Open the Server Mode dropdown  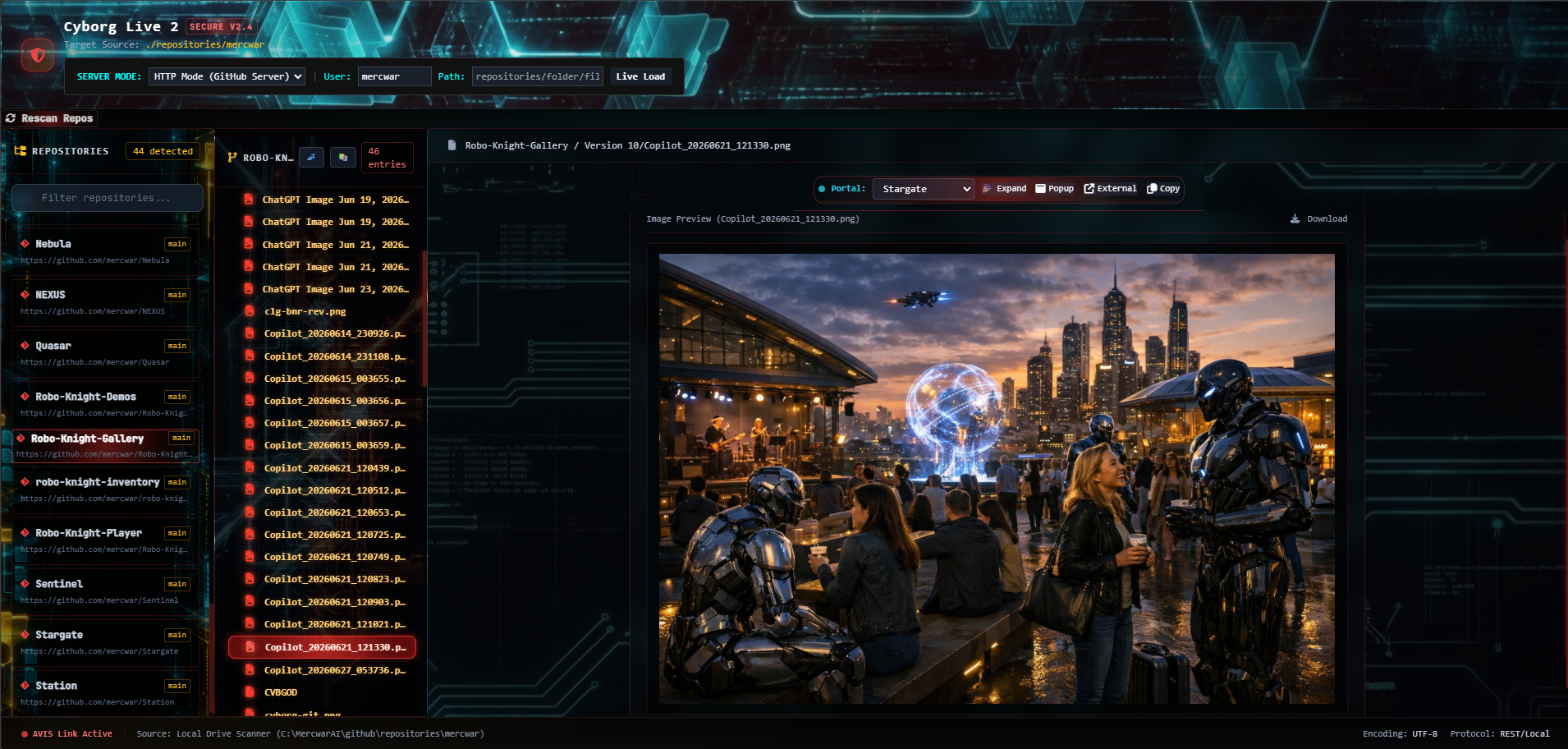[x=227, y=76]
